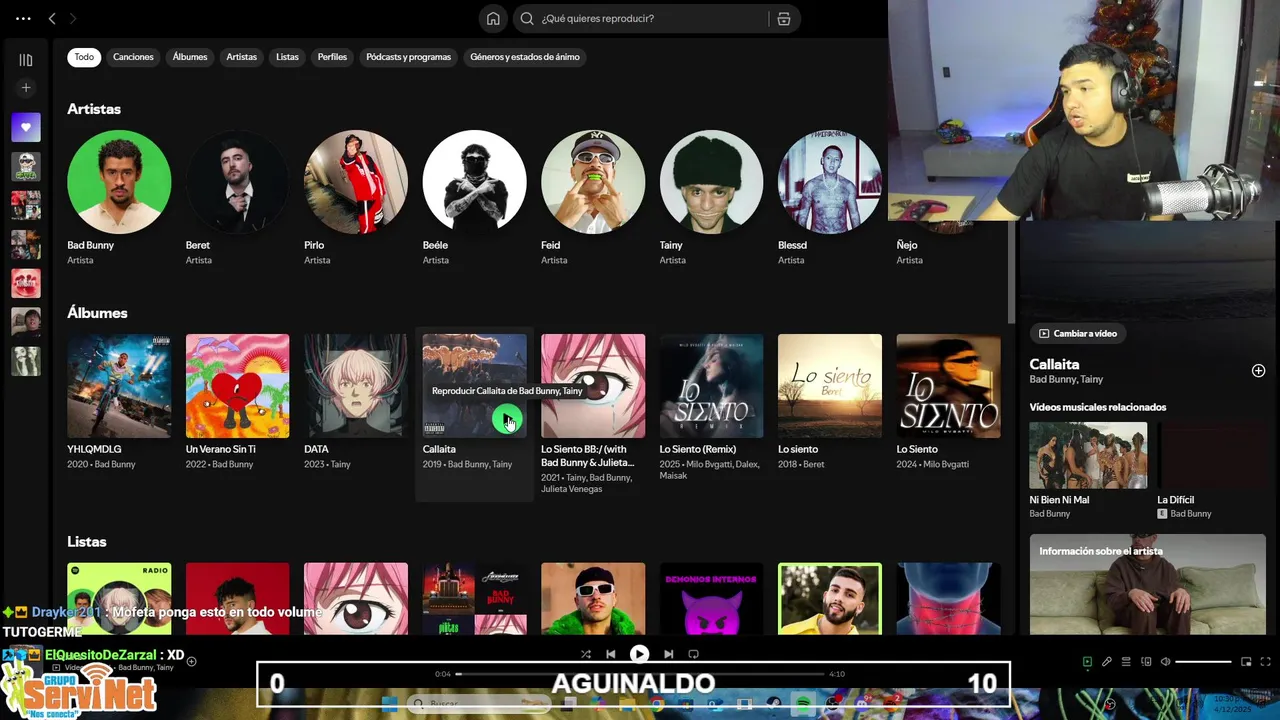
Task: Open the 'Un Verano Sin Ti' album cover
Action: point(237,386)
